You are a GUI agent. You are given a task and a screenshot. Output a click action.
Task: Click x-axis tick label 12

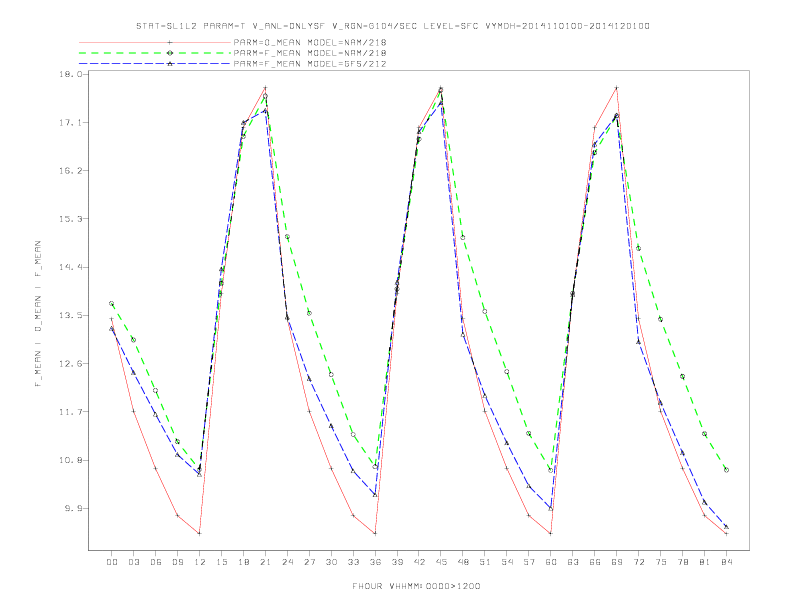200,562
